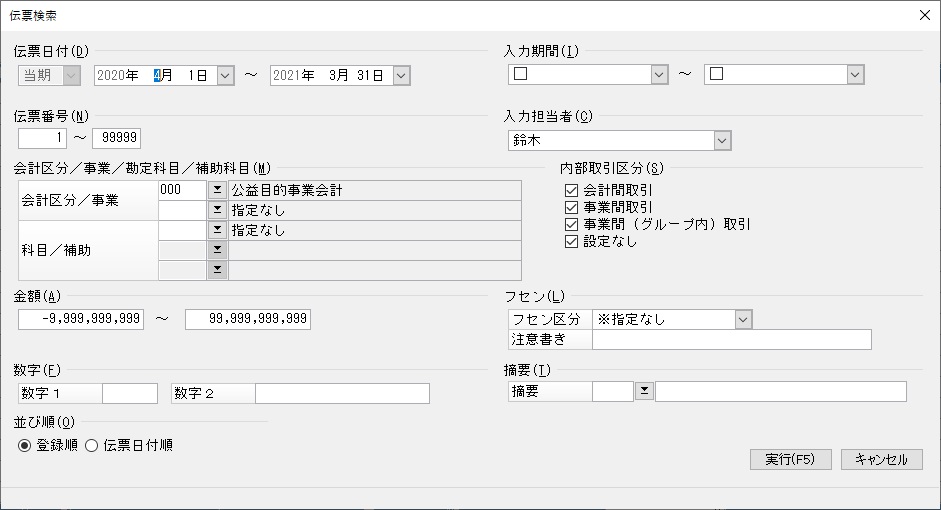Image resolution: width=941 pixels, height=510 pixels.
Task: Toggle the 入力期間 end date checkbox
Action: pos(717,74)
